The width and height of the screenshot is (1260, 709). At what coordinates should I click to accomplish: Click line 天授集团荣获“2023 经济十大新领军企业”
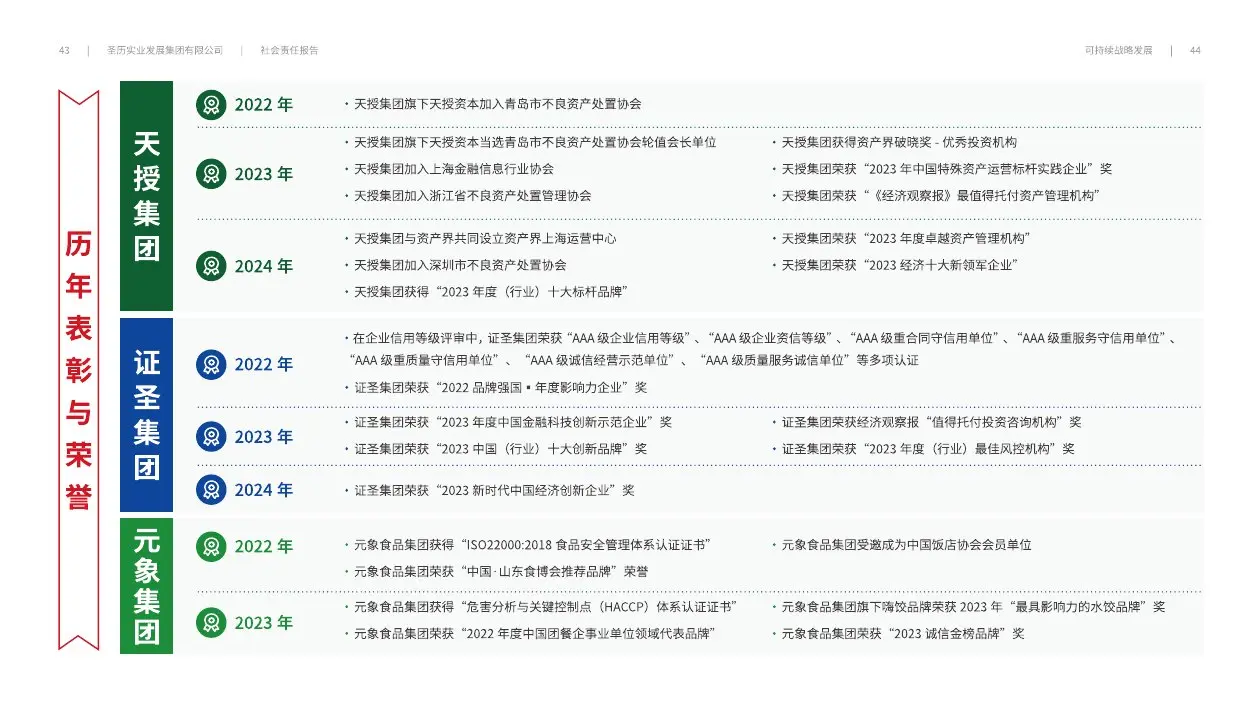(895, 265)
